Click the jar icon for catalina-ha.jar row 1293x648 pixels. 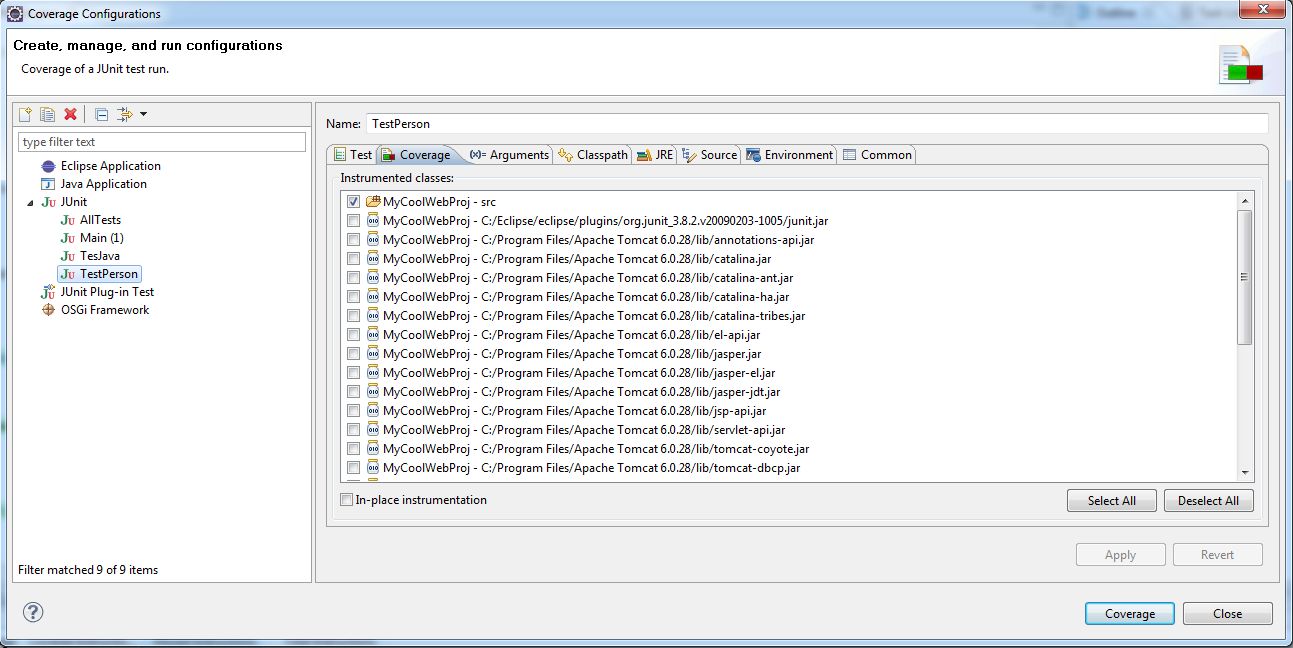(373, 297)
